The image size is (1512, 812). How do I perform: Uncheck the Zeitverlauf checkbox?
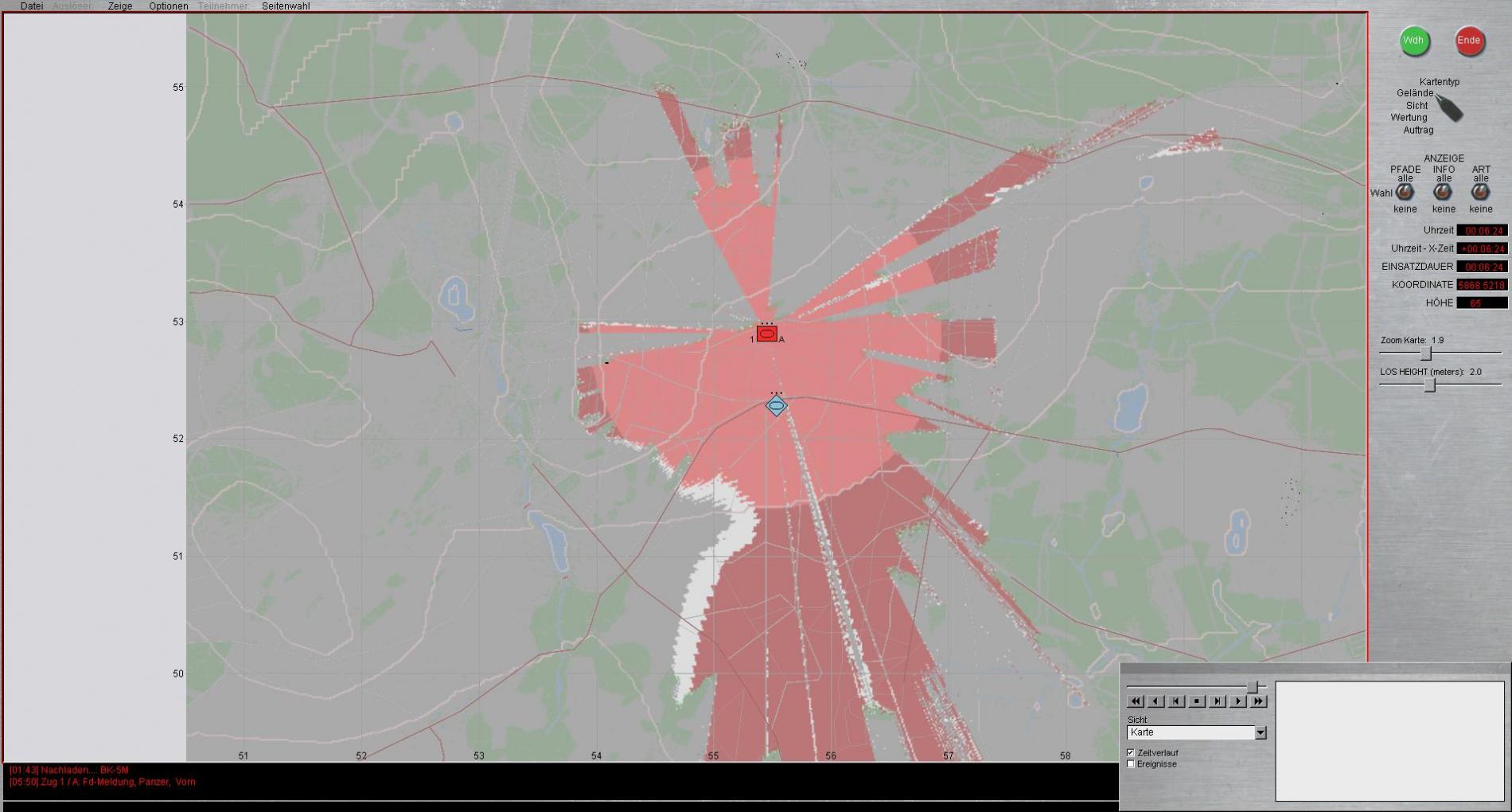click(x=1131, y=753)
